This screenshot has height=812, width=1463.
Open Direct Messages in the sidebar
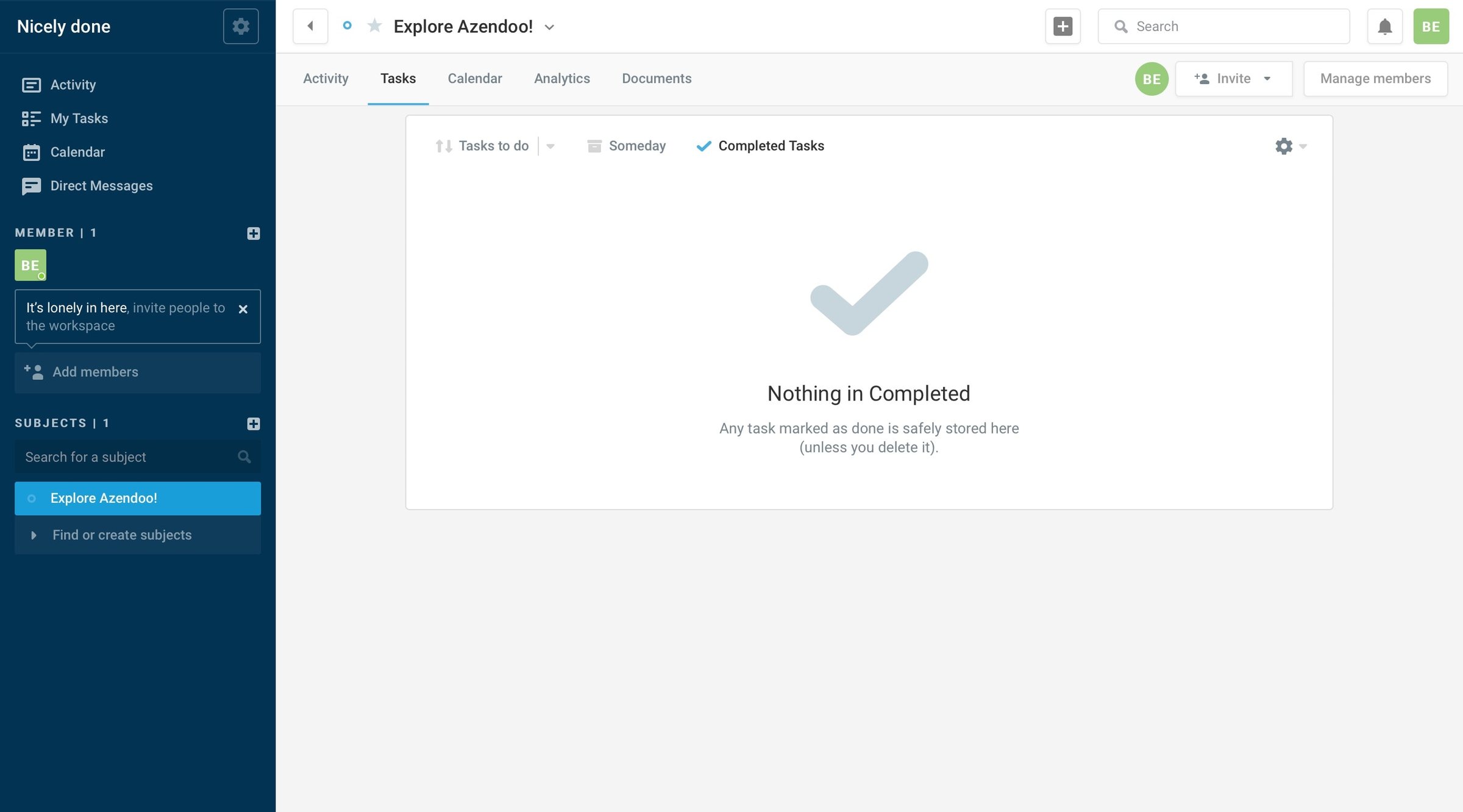[87, 186]
